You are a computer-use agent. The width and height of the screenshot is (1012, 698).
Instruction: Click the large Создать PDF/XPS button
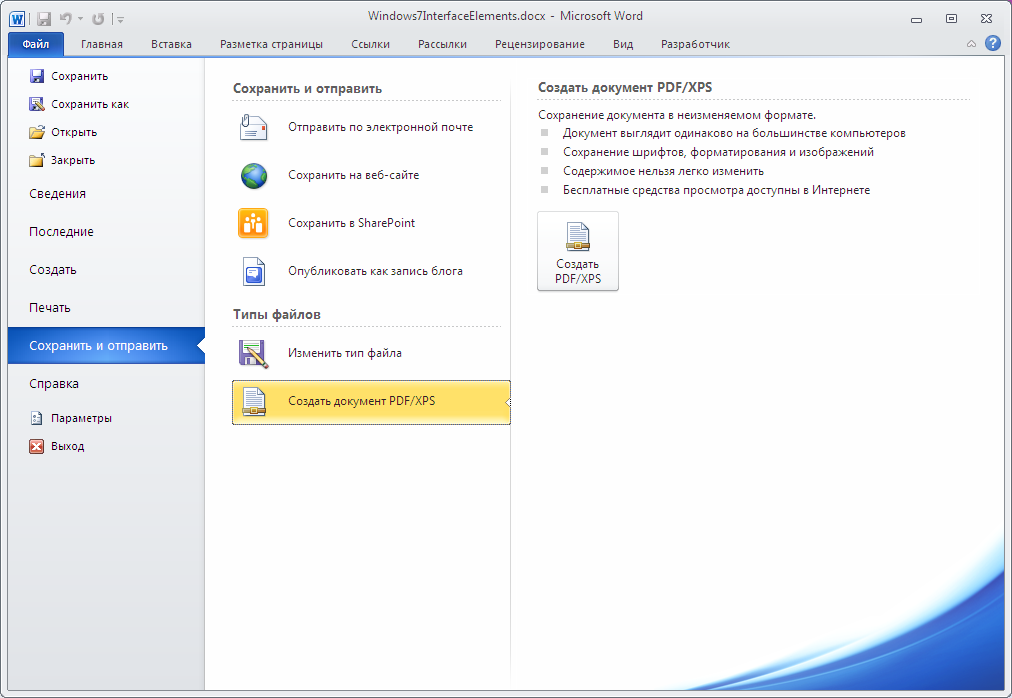coord(578,251)
